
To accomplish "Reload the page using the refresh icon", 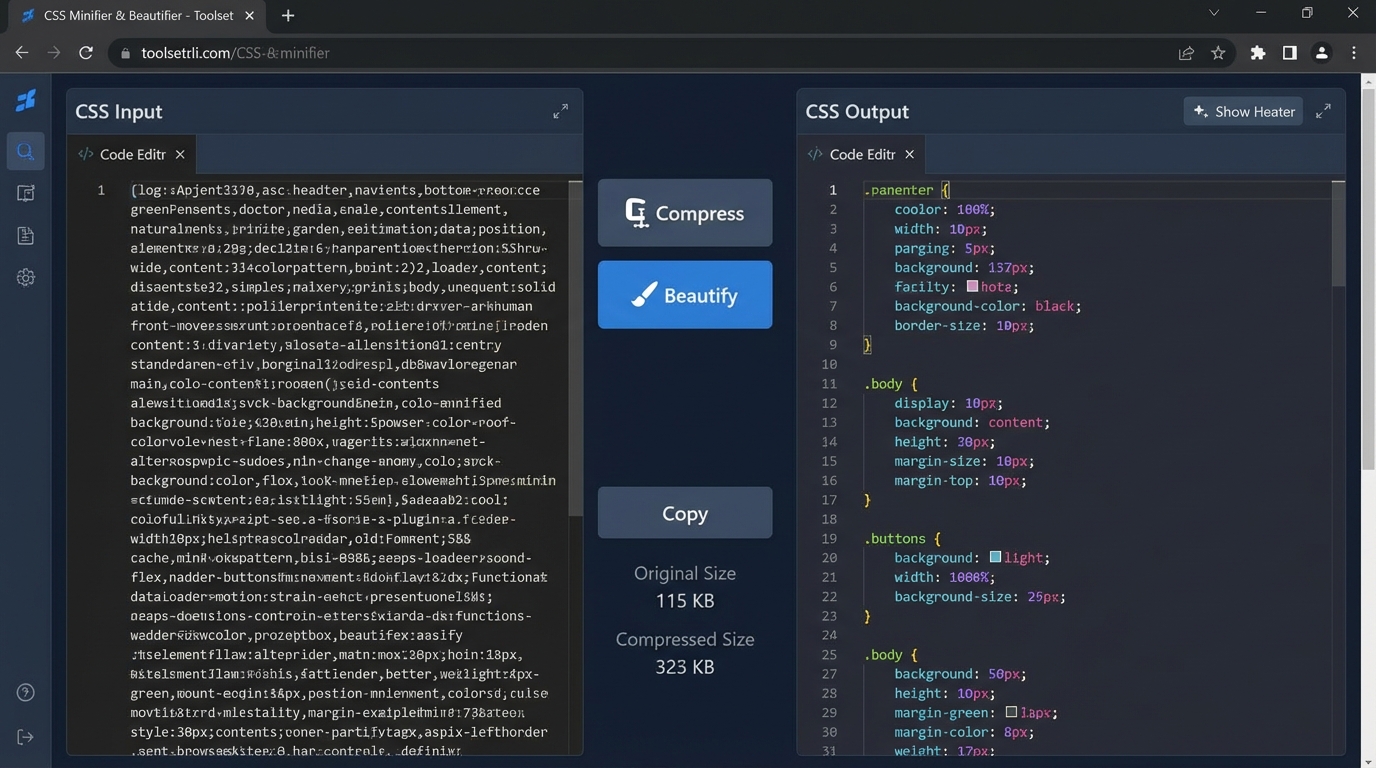I will coord(86,52).
